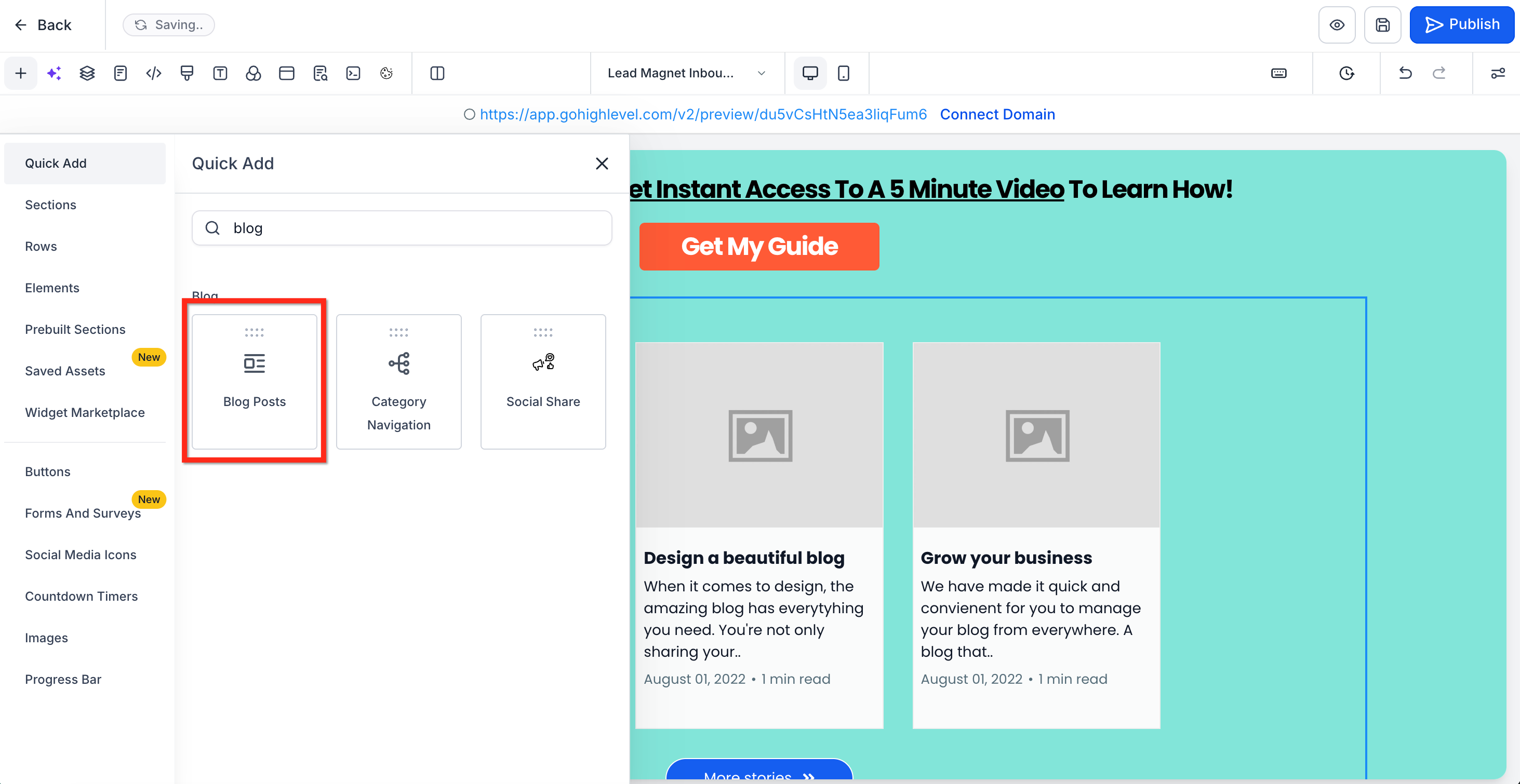Click the Publish button

(x=1462, y=25)
